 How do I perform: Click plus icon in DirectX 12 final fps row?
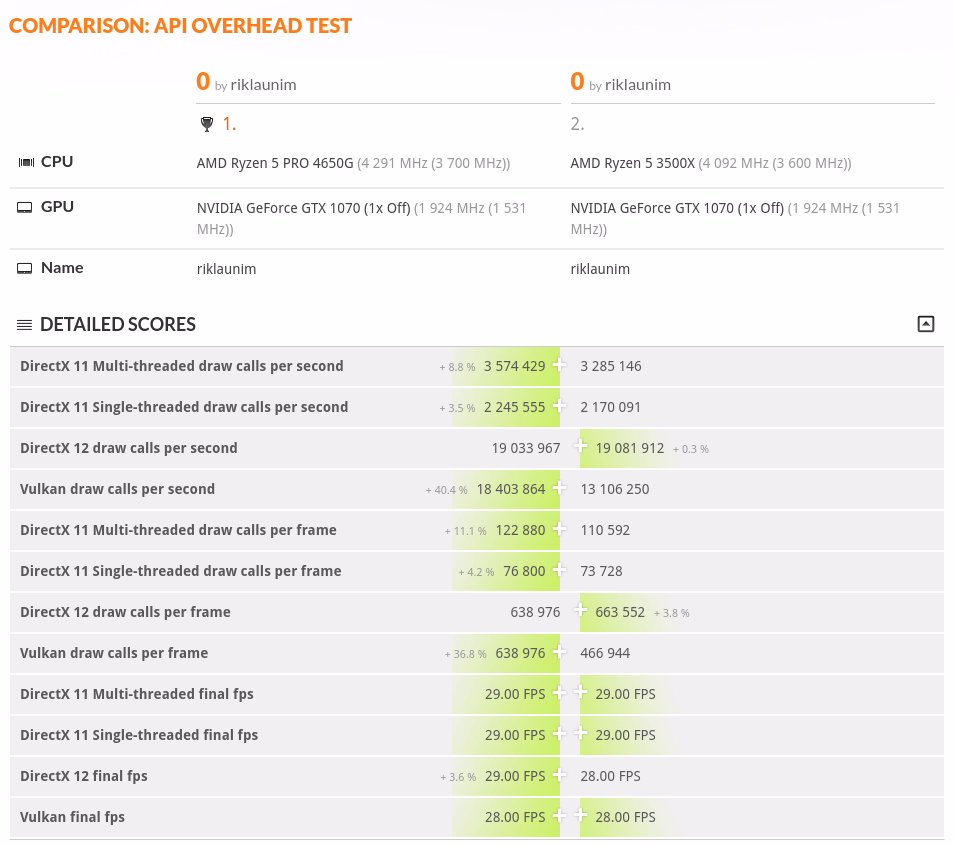560,776
